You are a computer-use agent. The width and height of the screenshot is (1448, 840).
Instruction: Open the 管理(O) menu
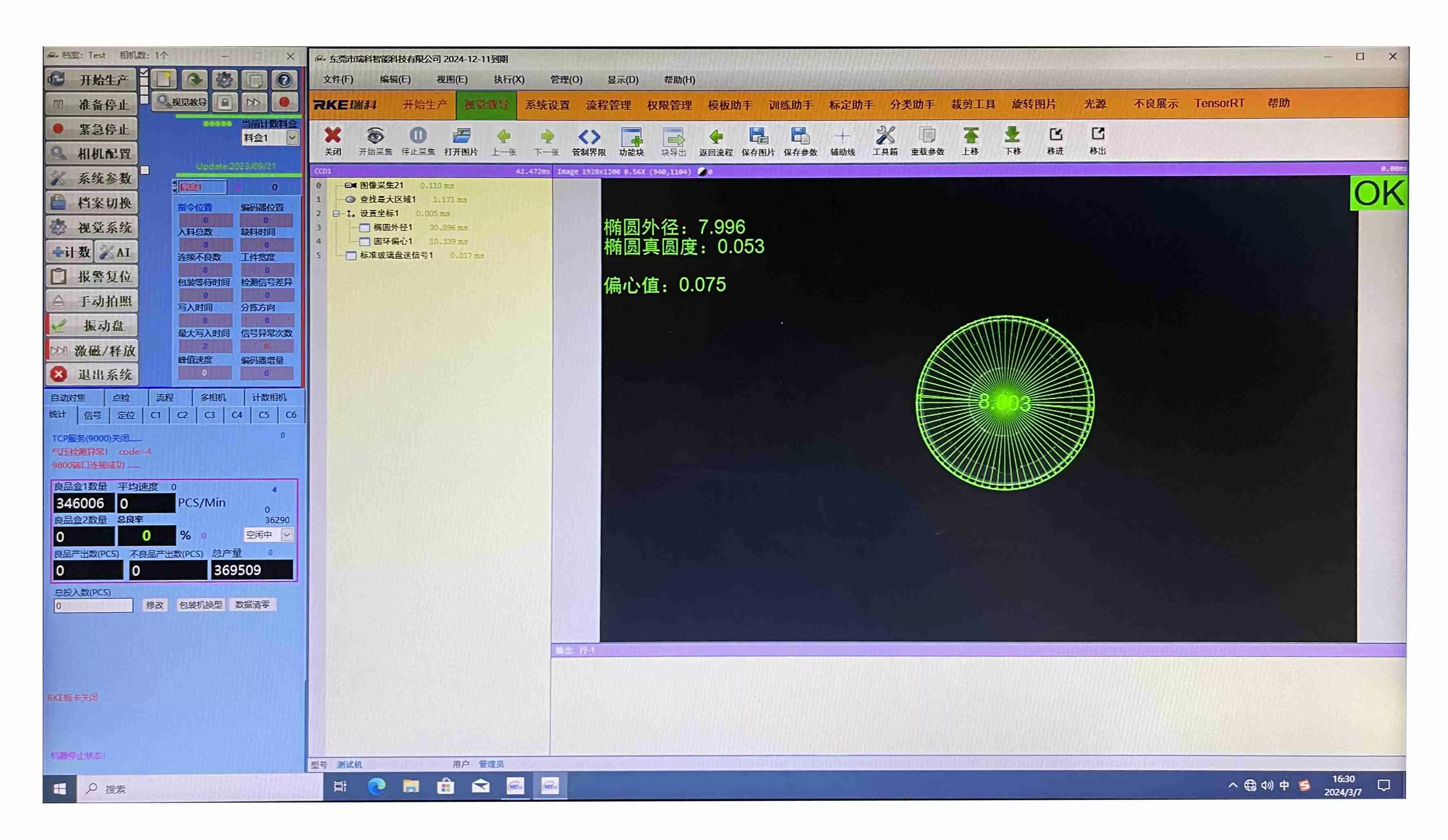pos(566,80)
